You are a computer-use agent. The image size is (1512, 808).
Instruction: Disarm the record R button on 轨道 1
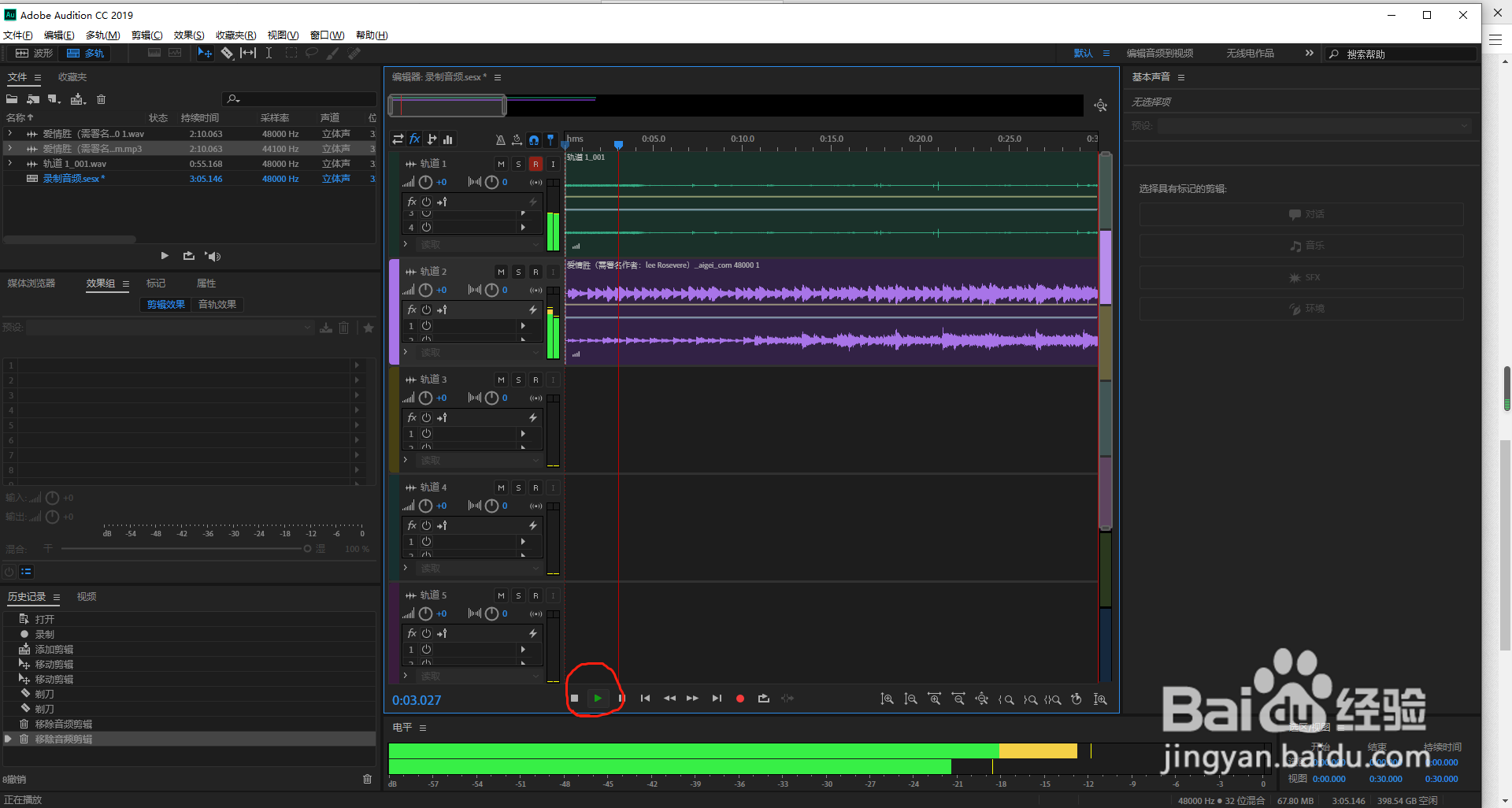[x=535, y=164]
